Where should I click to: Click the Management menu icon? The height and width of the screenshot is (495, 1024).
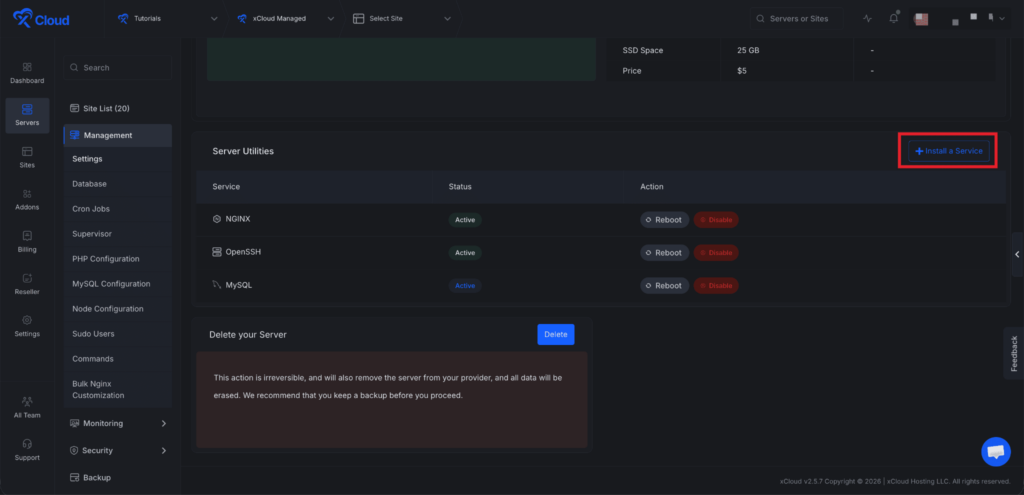tap(75, 135)
